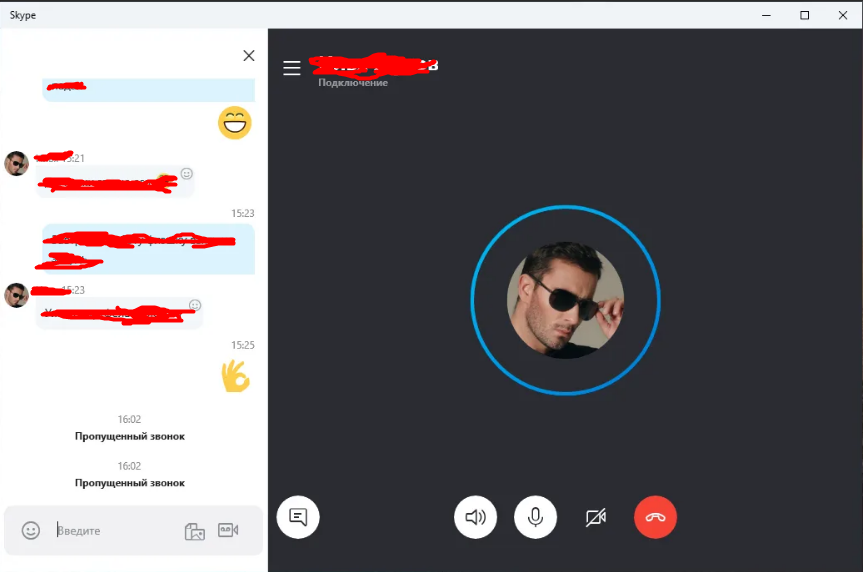The width and height of the screenshot is (863, 572).
Task: Click the second 'Пропущенный звонок' entry
Action: click(x=130, y=483)
